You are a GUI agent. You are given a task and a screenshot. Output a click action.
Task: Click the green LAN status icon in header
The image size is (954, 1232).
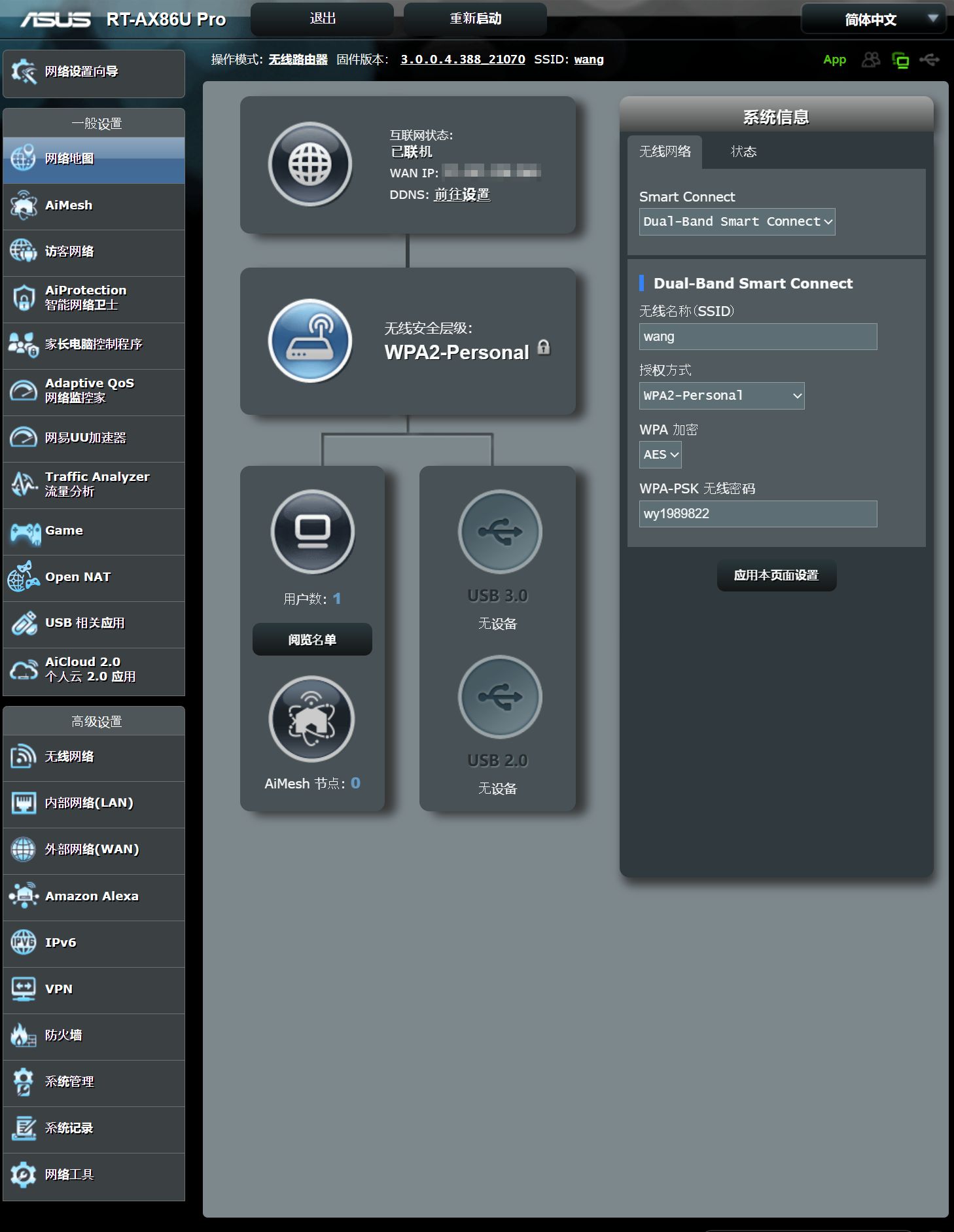coord(901,60)
